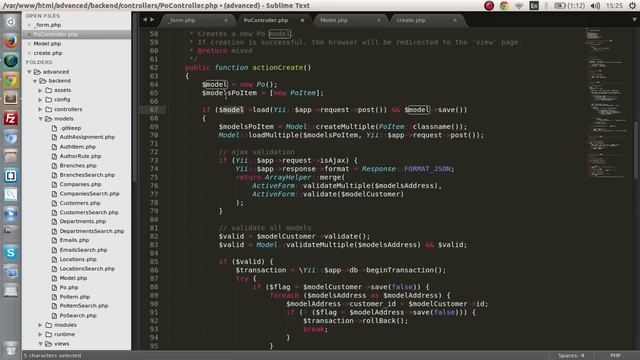Open DepartmentsSearch.php in the sidebar
Image resolution: width=640 pixels, height=360 pixels.
pos(92,231)
